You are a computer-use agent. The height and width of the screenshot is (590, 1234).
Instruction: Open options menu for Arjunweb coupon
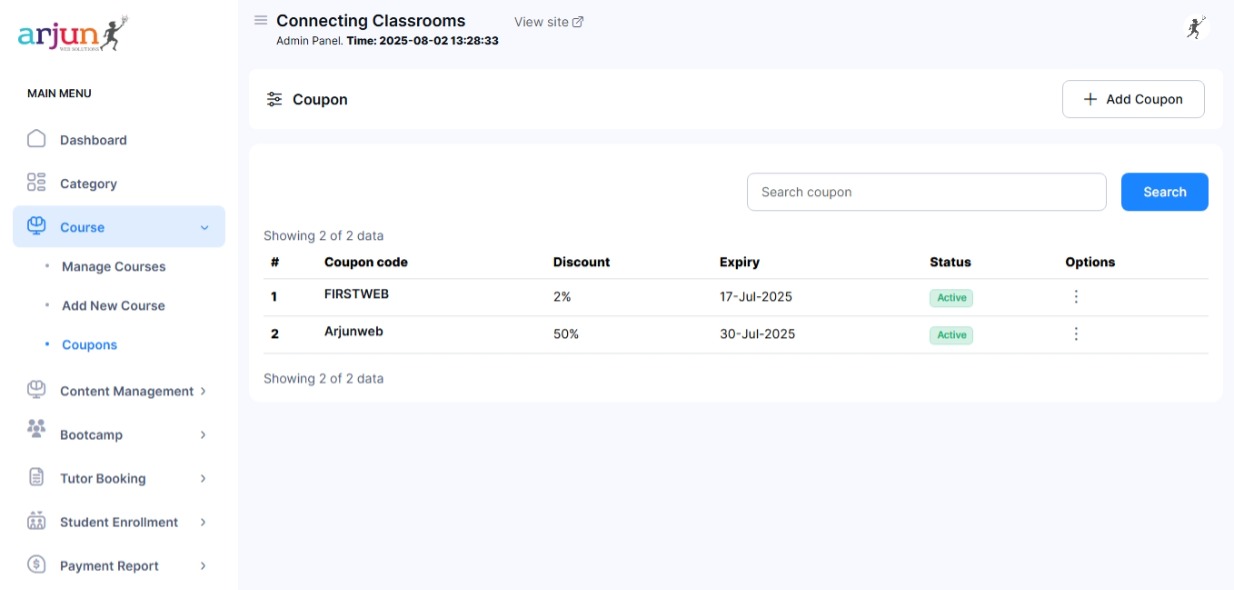[x=1076, y=334]
